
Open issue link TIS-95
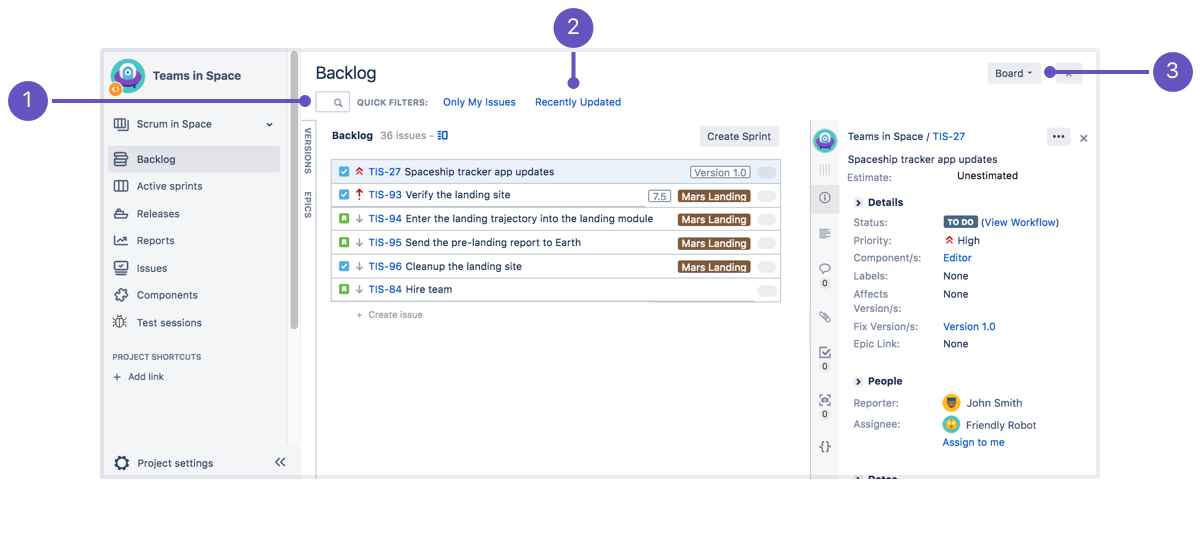coord(385,242)
